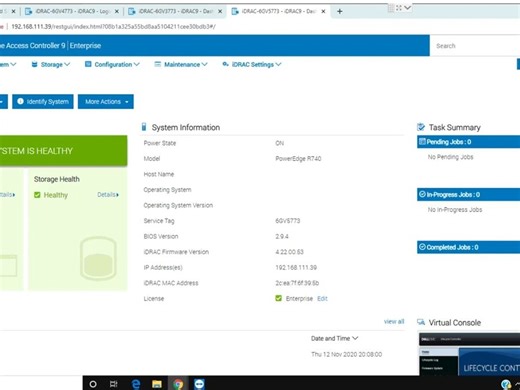This screenshot has height=390, width=520.
Task: Click Edit next to Enterprise license
Action: (322, 299)
